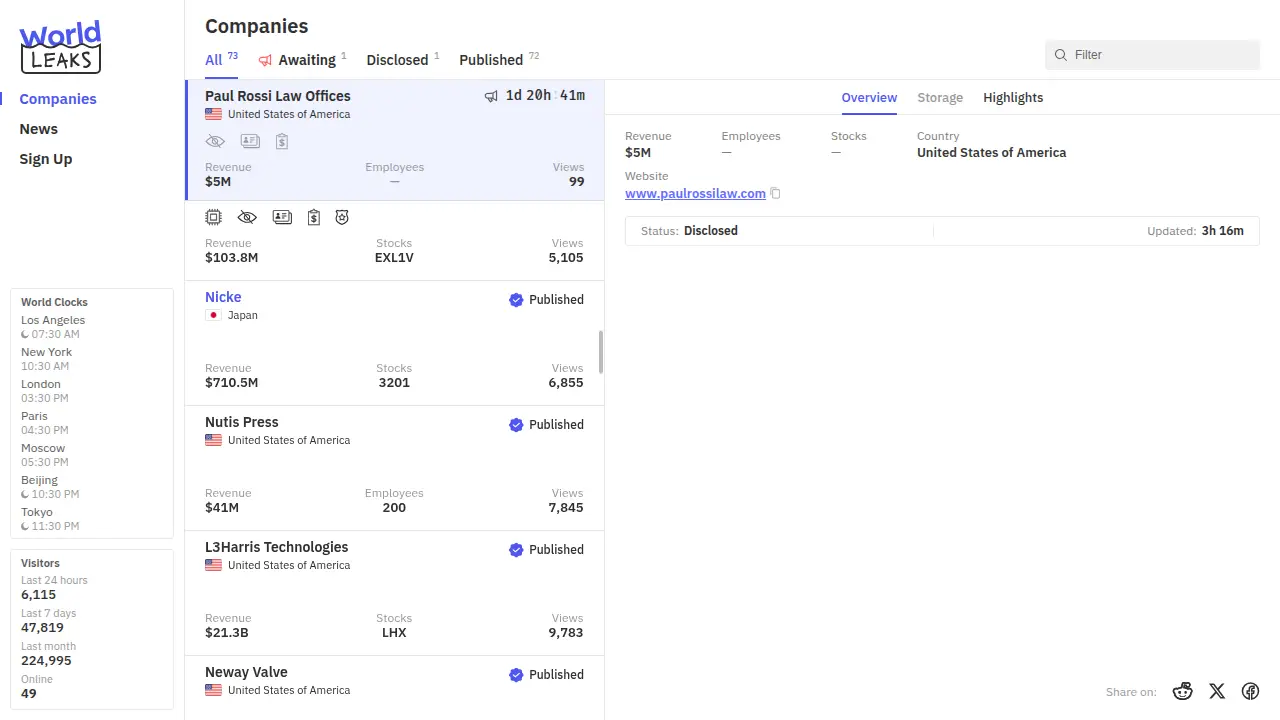
Task: Click the police badge icon above EXL1V row
Action: click(x=342, y=217)
